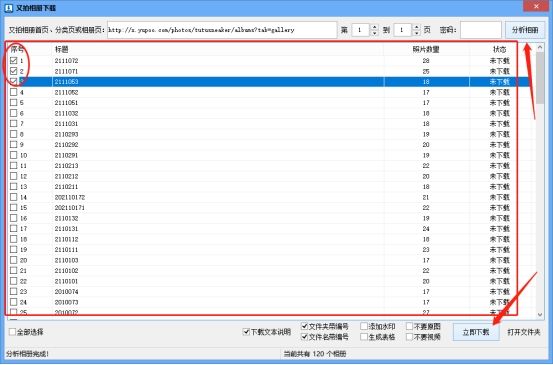
Task: Click the vertical scrollbar thumb
Action: [540, 79]
